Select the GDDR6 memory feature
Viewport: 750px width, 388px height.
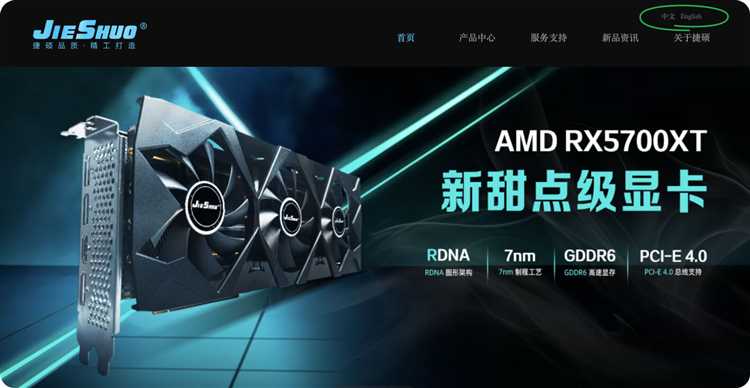(x=589, y=262)
